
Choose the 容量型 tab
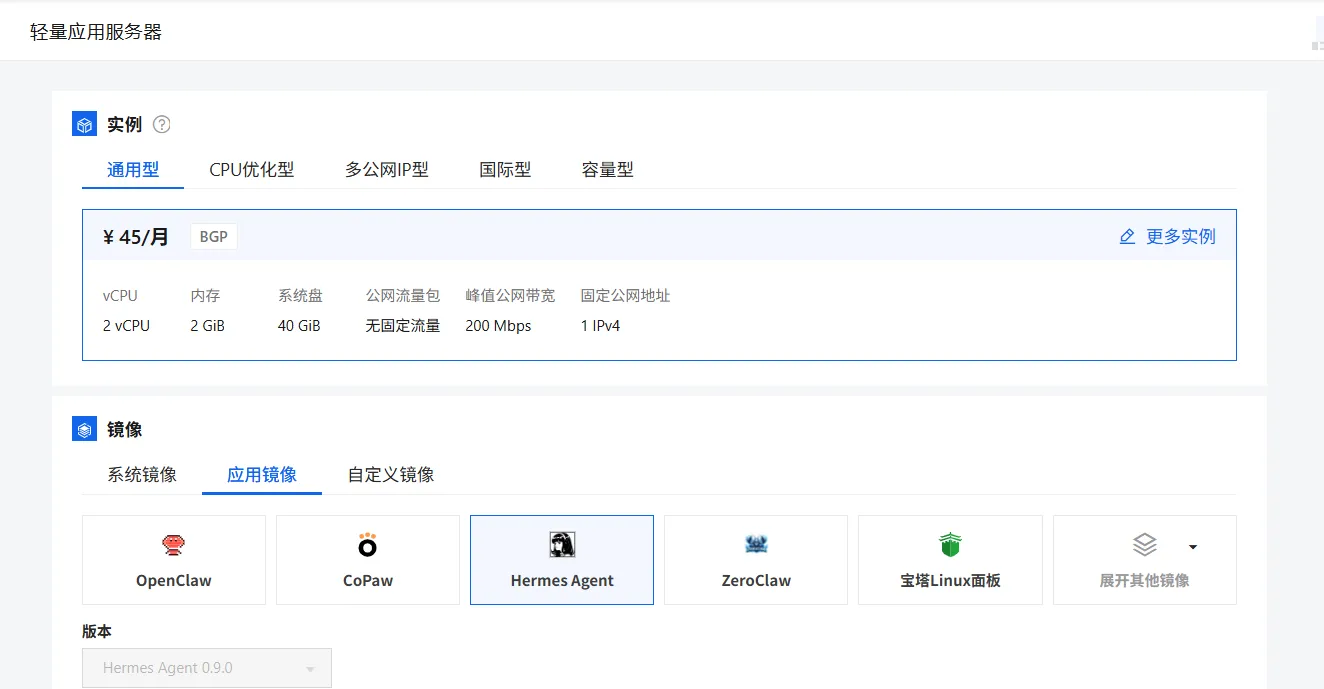[608, 170]
